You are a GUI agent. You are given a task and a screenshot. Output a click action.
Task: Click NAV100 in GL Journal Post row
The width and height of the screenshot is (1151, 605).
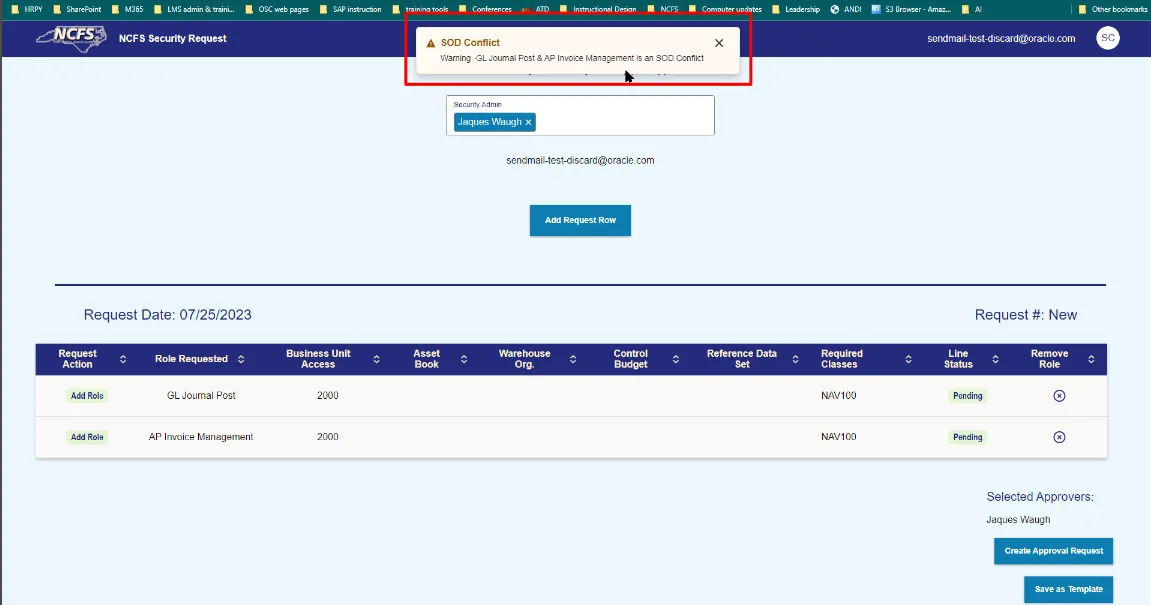(x=839, y=396)
